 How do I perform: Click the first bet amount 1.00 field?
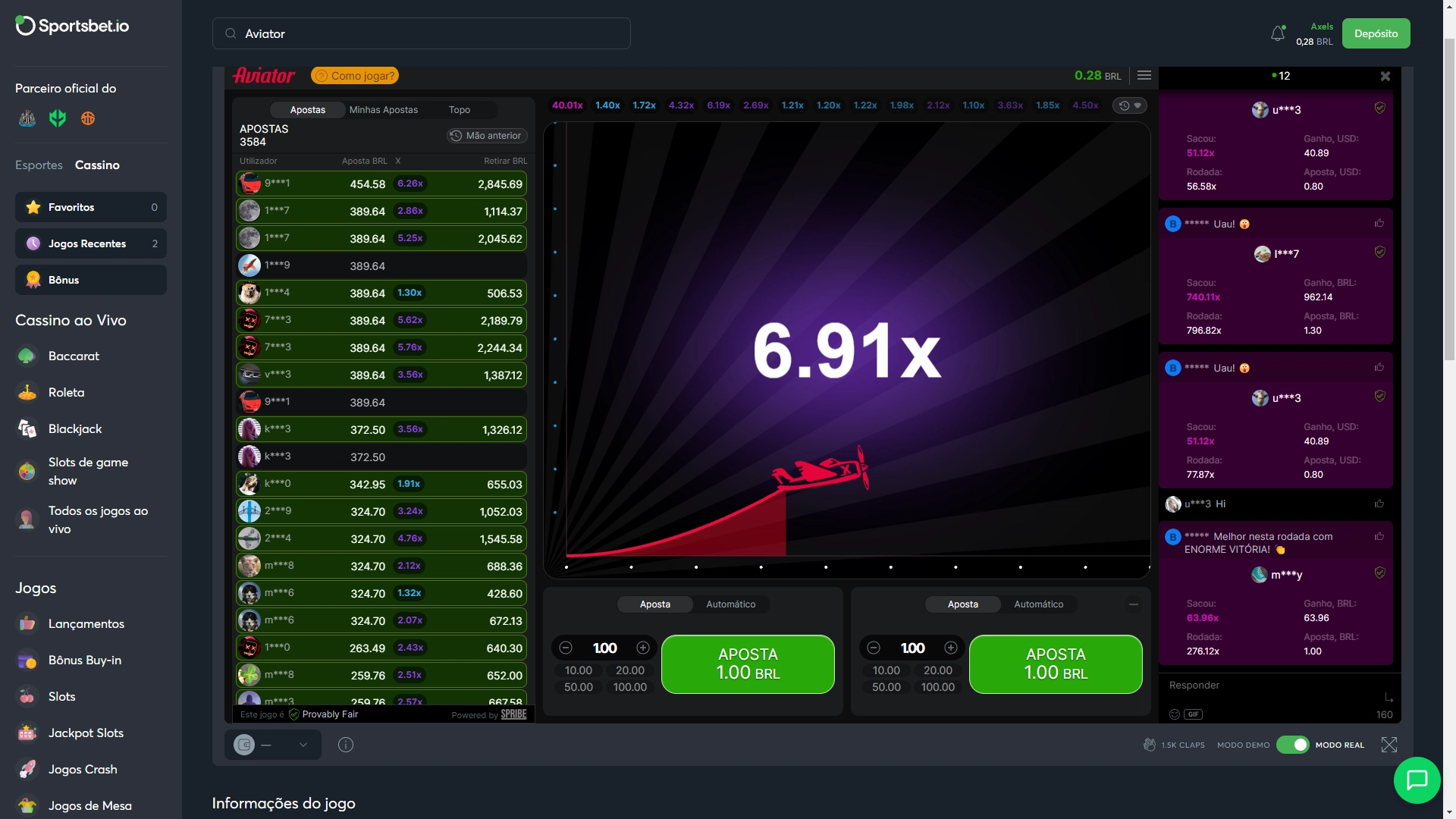[x=604, y=648]
